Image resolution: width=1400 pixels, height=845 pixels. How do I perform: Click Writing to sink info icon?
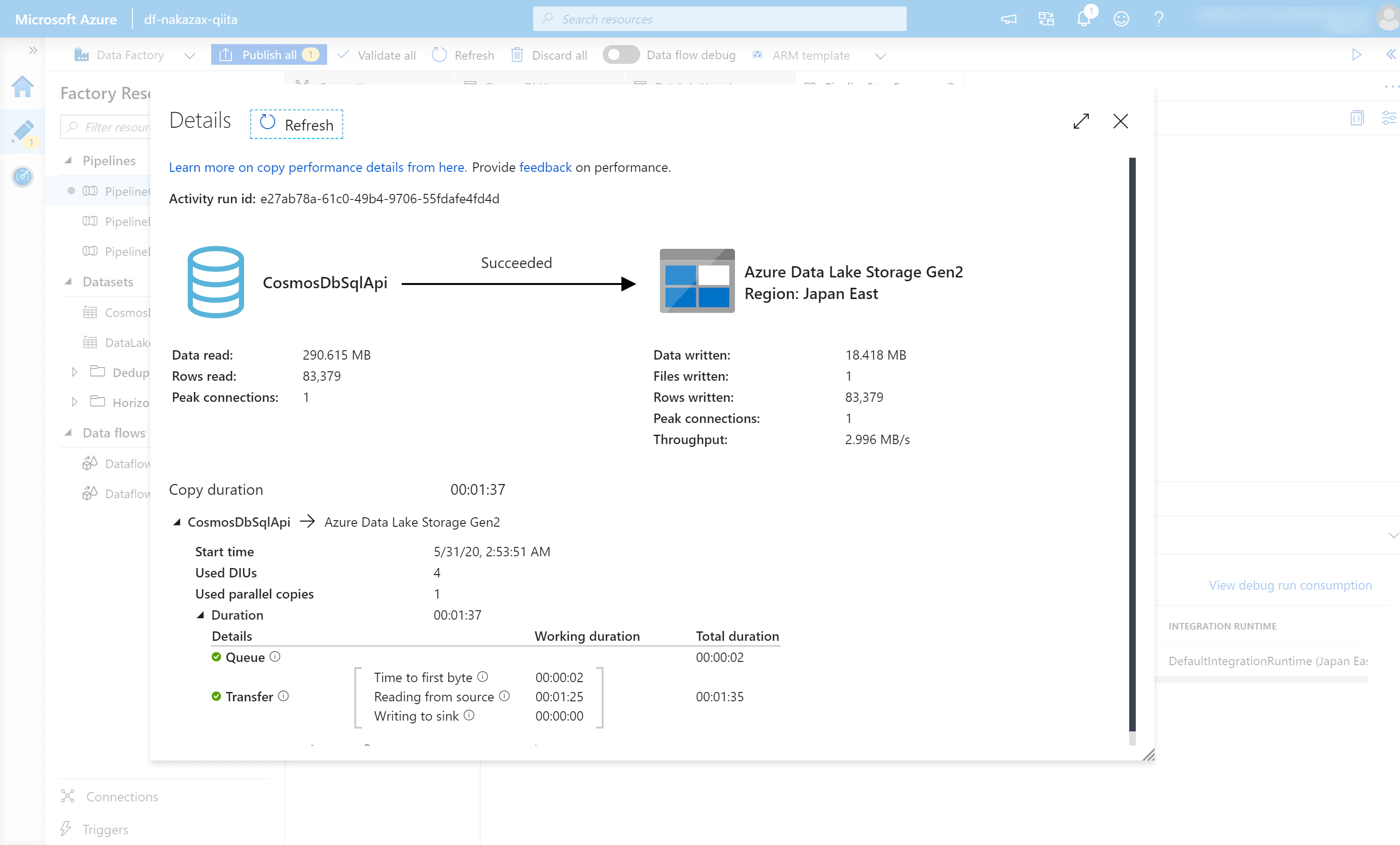[469, 715]
